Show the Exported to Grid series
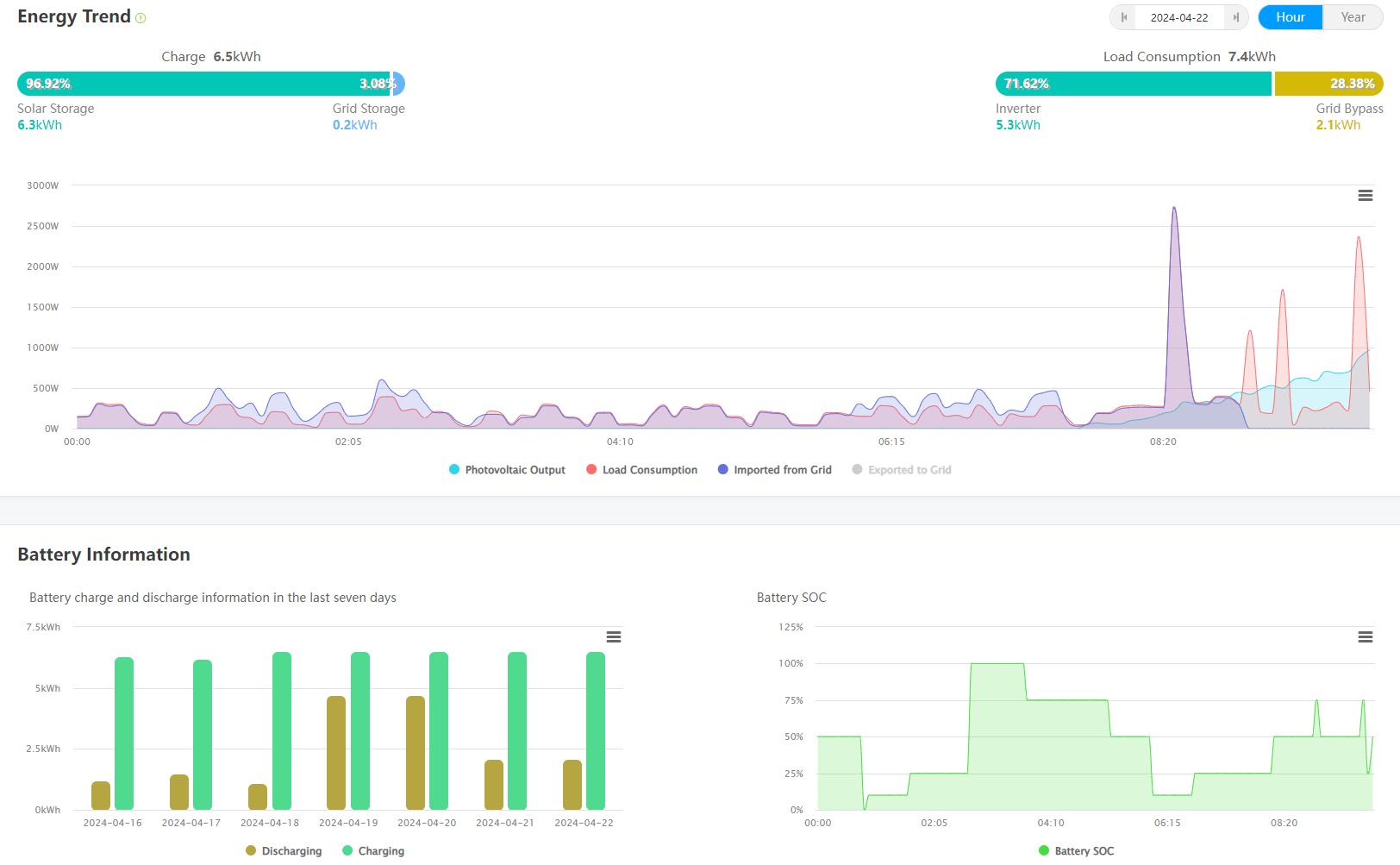Viewport: 1400px width, 865px height. pos(901,470)
